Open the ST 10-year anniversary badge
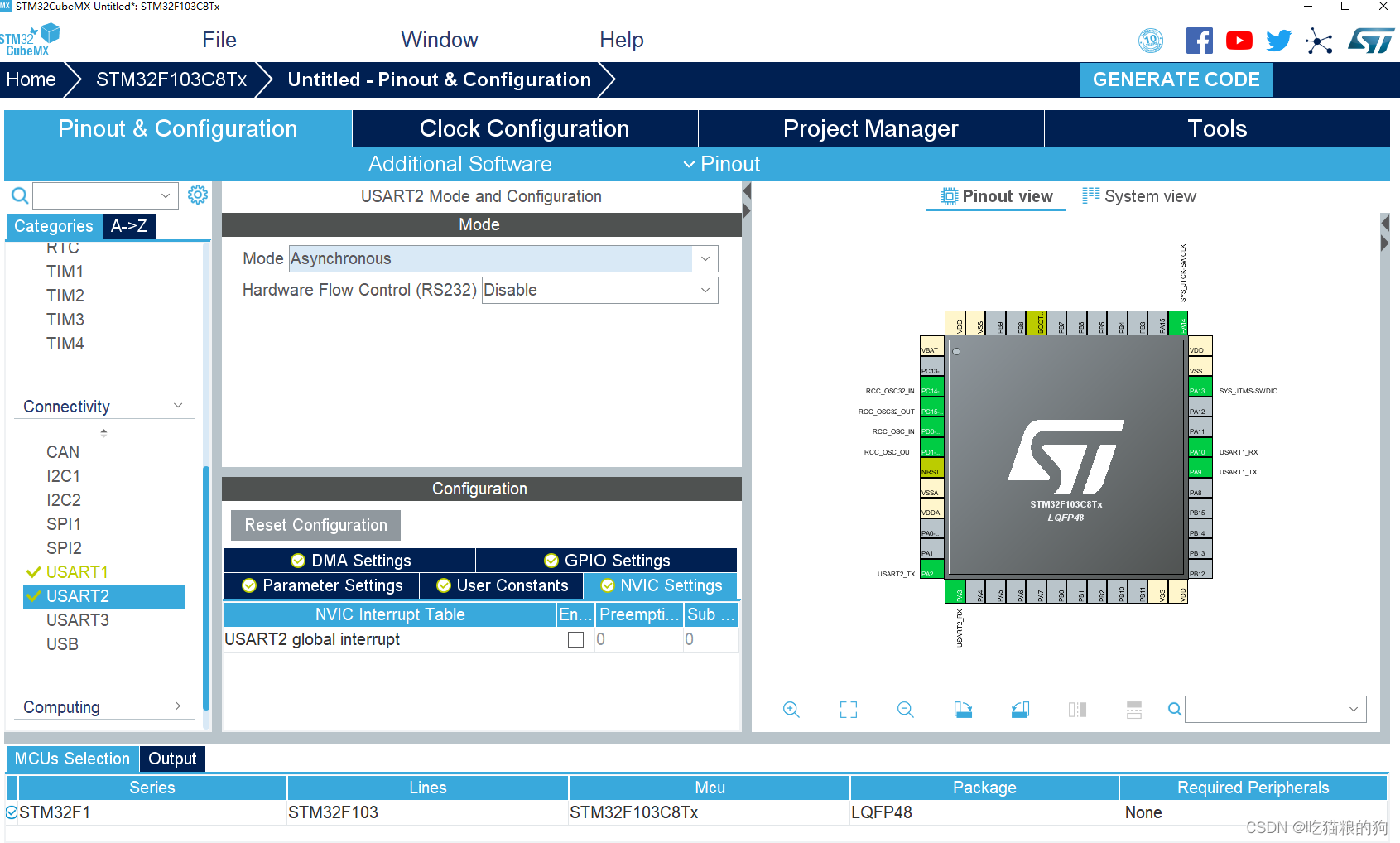Screen dimensions: 1400x843 pyautogui.click(x=1151, y=40)
